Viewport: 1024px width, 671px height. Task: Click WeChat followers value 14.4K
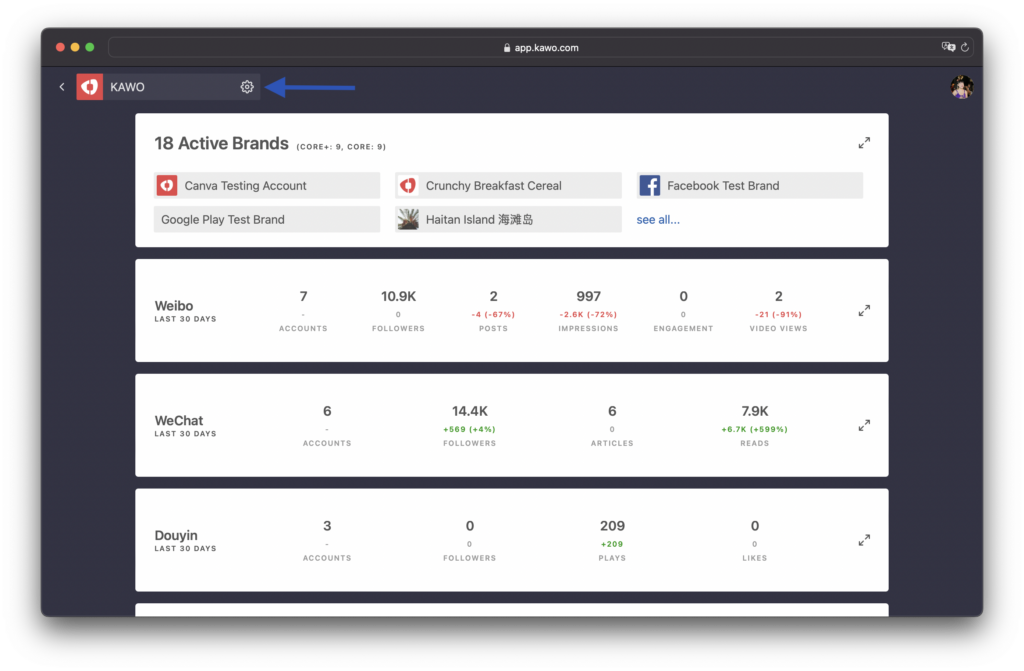point(470,411)
